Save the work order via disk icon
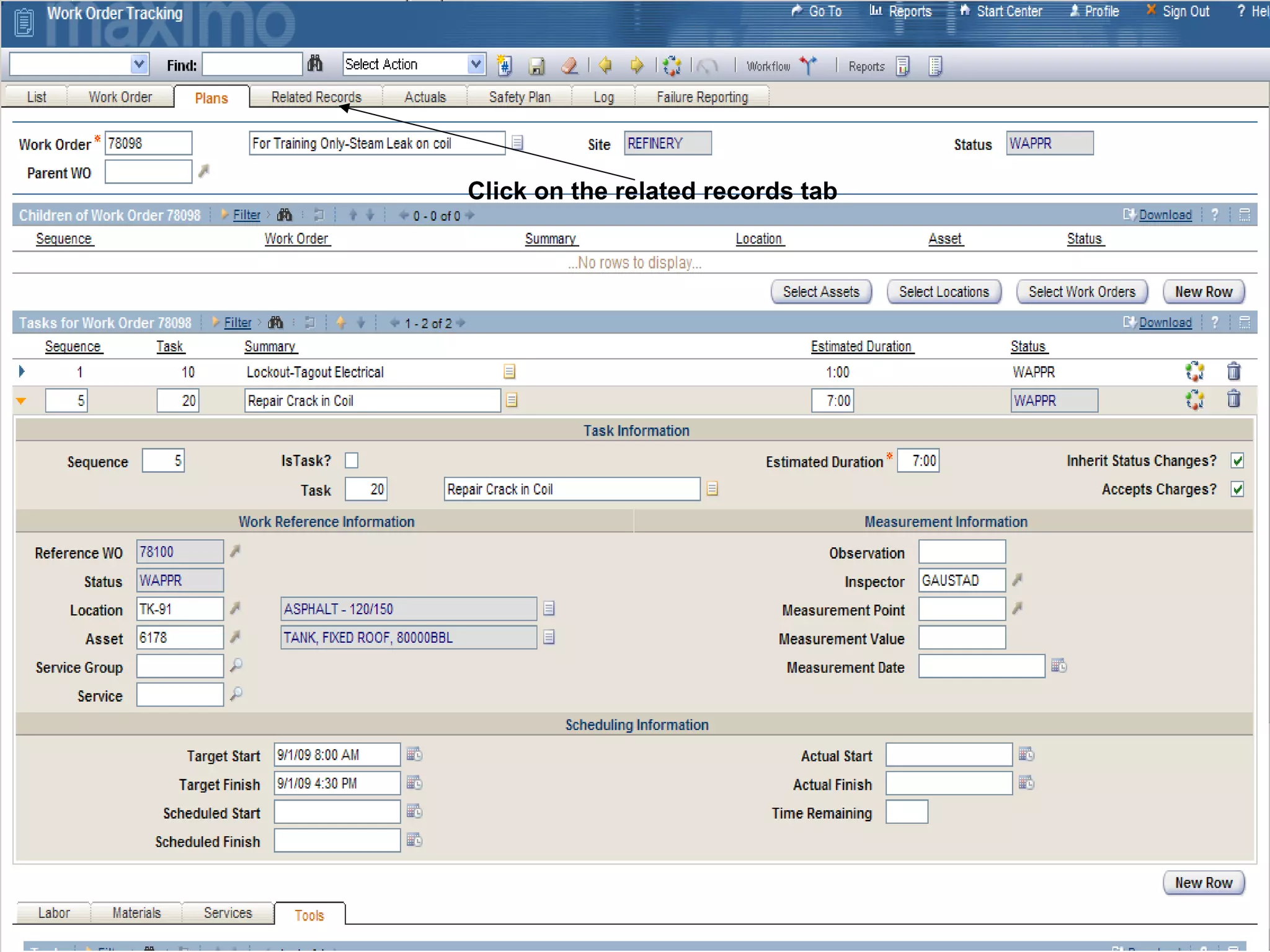Viewport: 1270px width, 952px height. (x=536, y=65)
